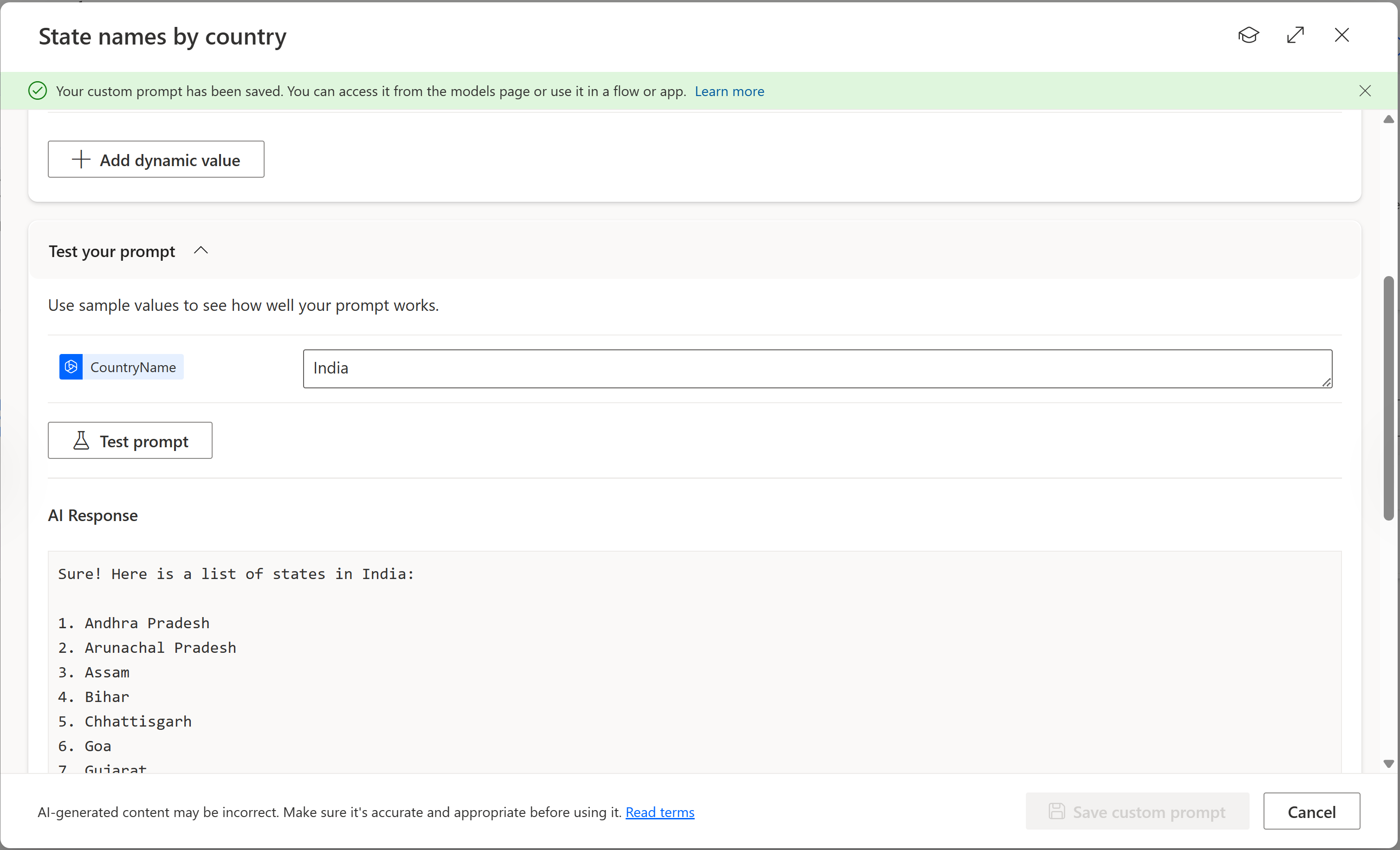Open the graduation cap learning icon
This screenshot has height=850, width=1400.
(1248, 35)
